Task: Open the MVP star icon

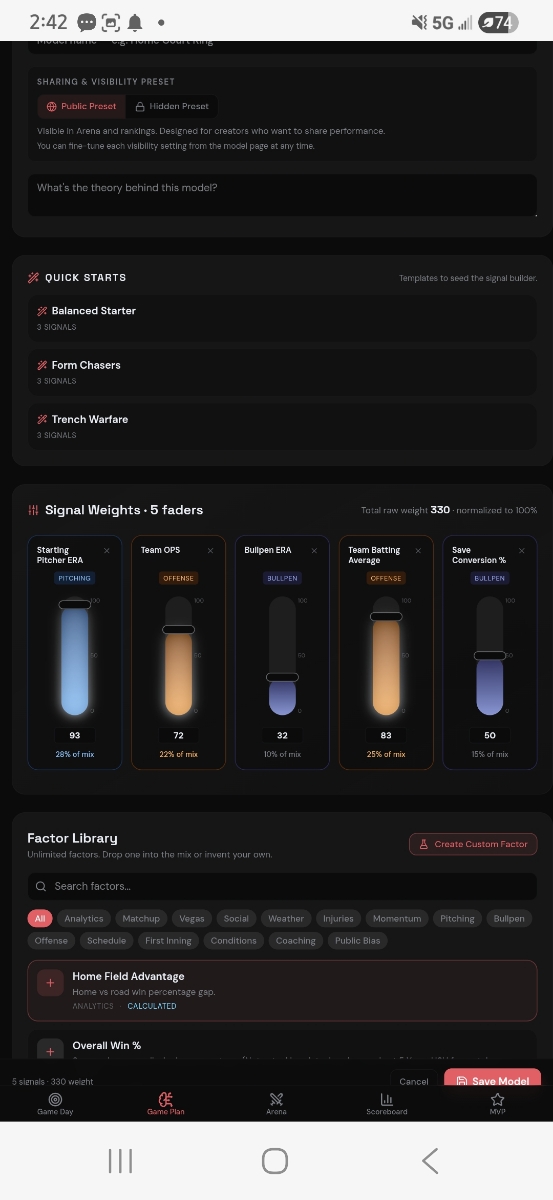Action: (497, 1098)
